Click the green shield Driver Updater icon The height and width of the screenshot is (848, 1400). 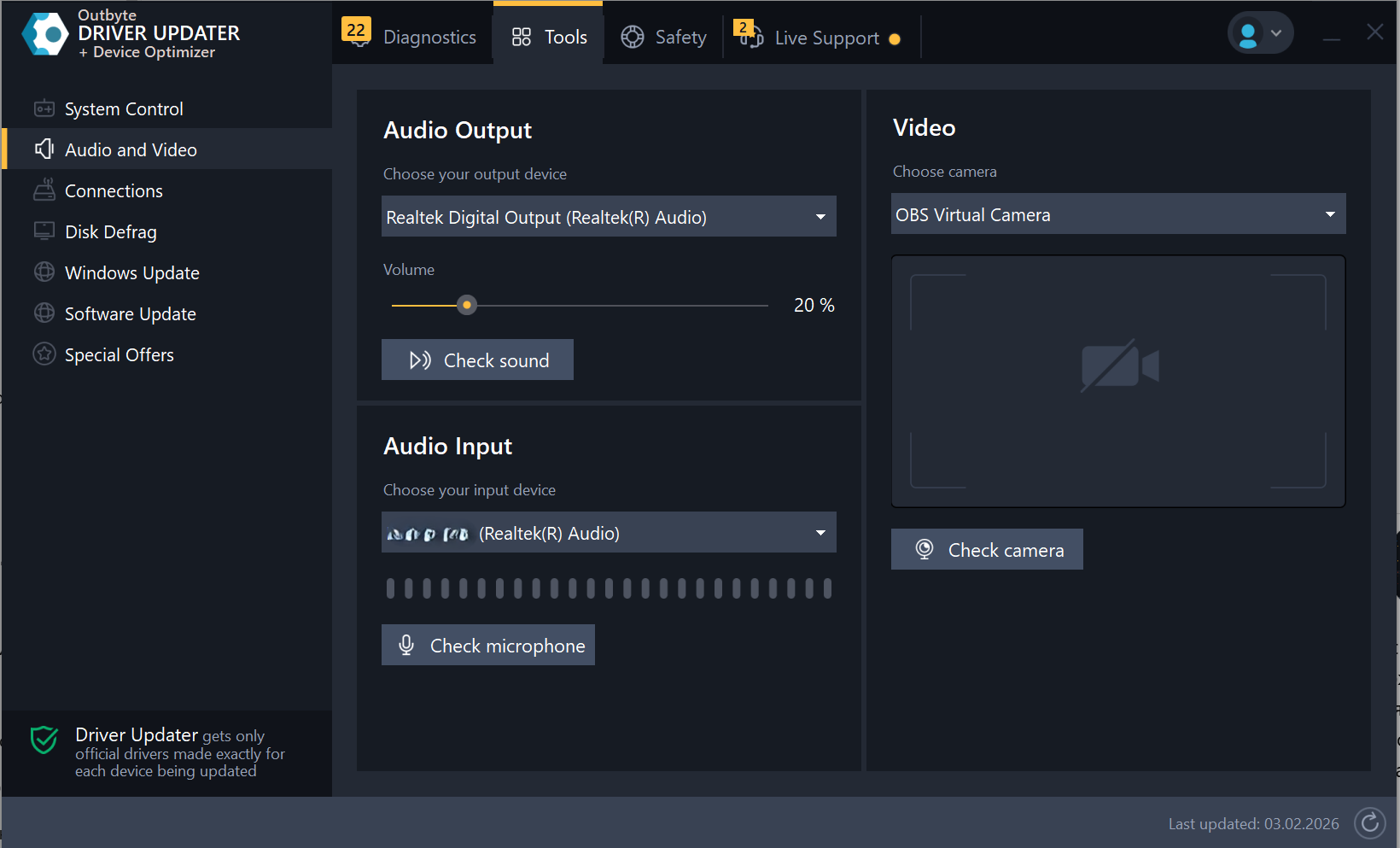coord(44,740)
